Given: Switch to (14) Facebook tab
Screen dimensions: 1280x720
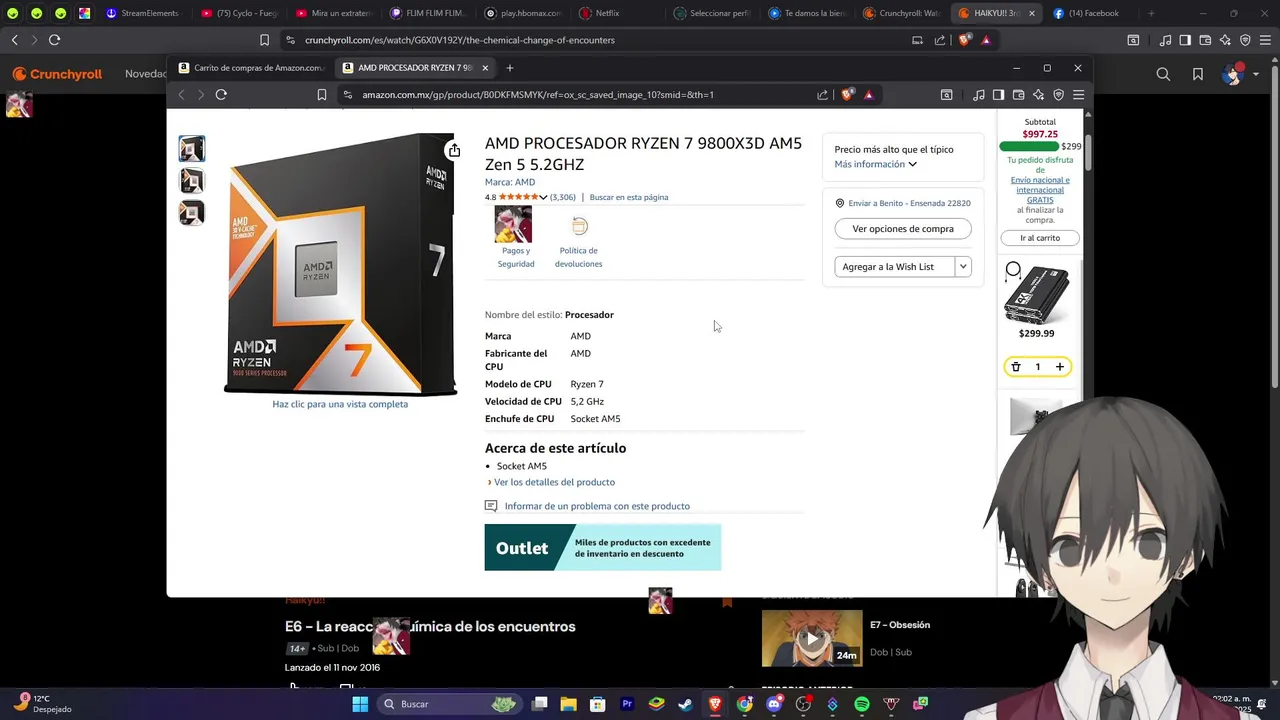Looking at the screenshot, I should [1087, 13].
